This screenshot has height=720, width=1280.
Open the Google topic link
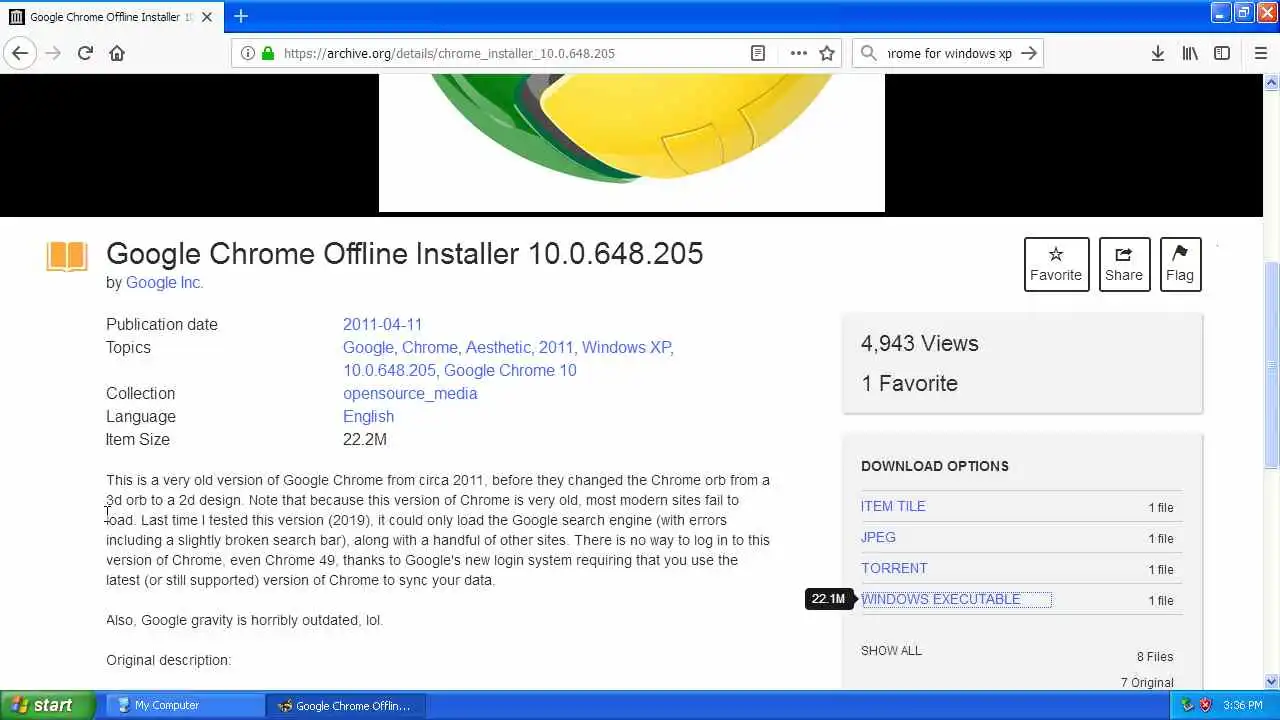click(x=368, y=347)
